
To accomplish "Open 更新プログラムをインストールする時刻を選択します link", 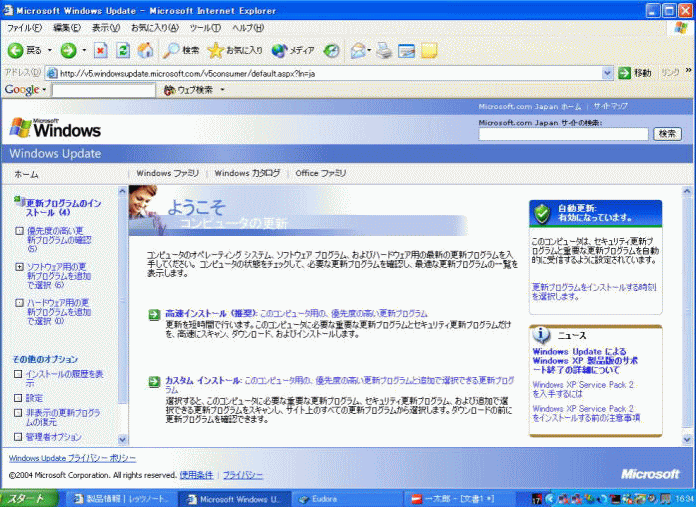I will tap(594, 292).
